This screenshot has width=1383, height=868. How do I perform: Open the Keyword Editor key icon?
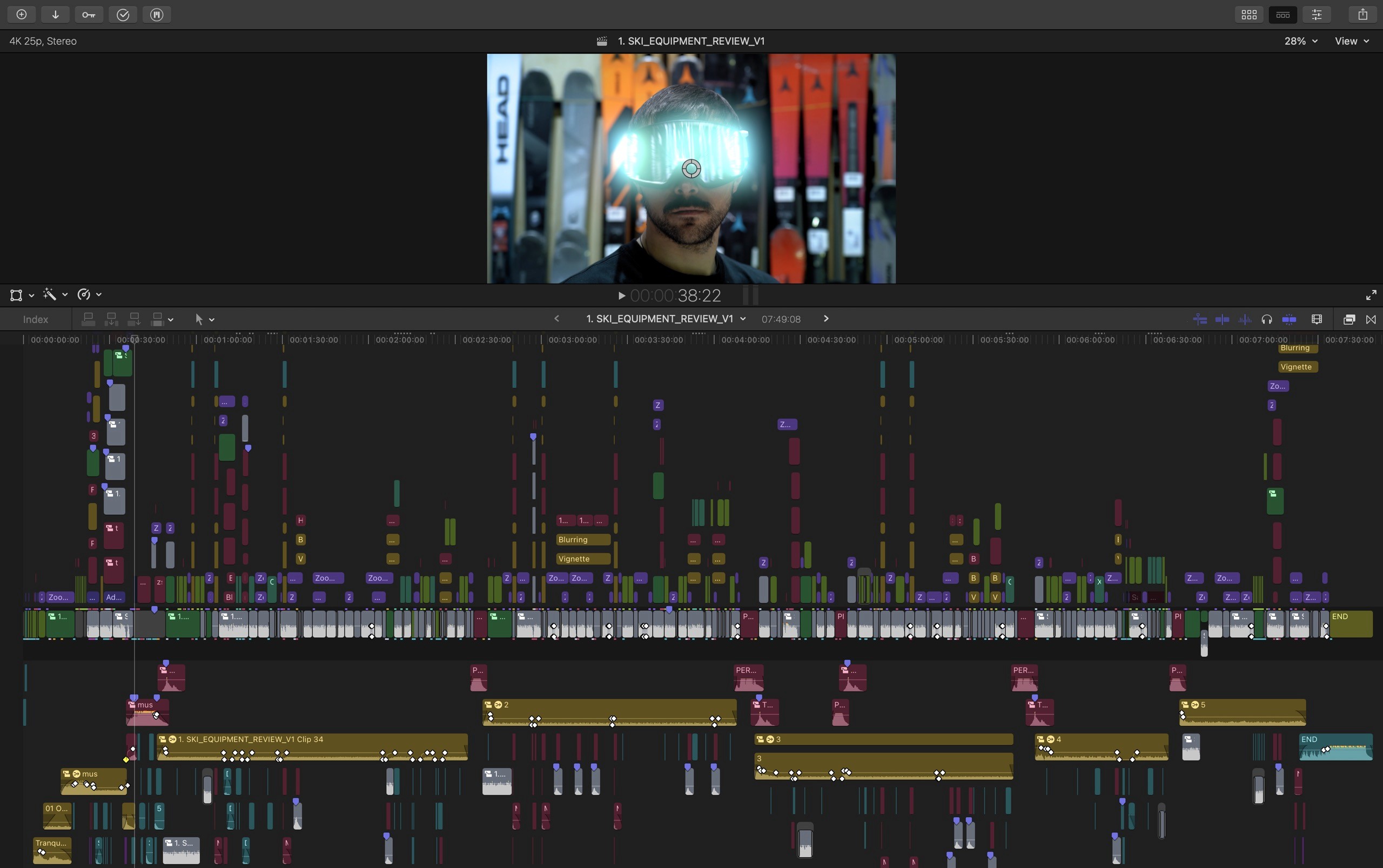[x=89, y=15]
